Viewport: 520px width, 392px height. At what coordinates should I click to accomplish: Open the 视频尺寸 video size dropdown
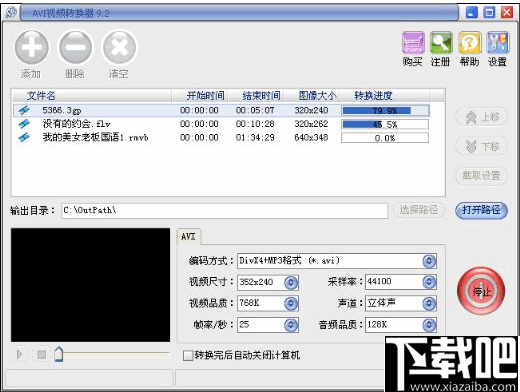291,282
